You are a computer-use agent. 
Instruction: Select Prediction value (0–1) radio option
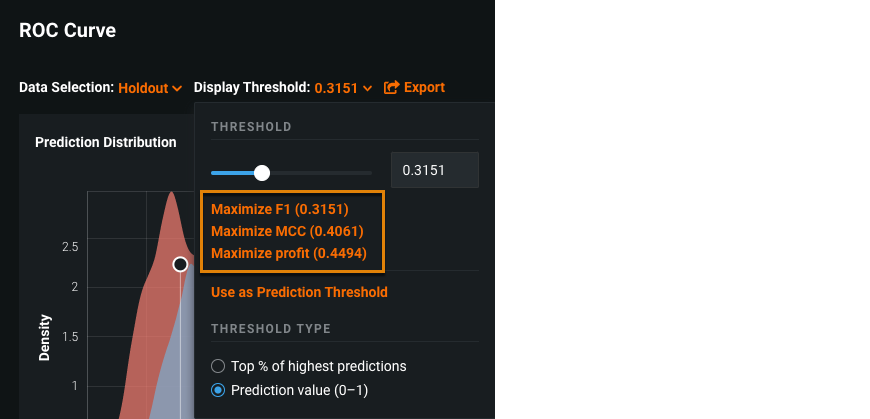218,390
